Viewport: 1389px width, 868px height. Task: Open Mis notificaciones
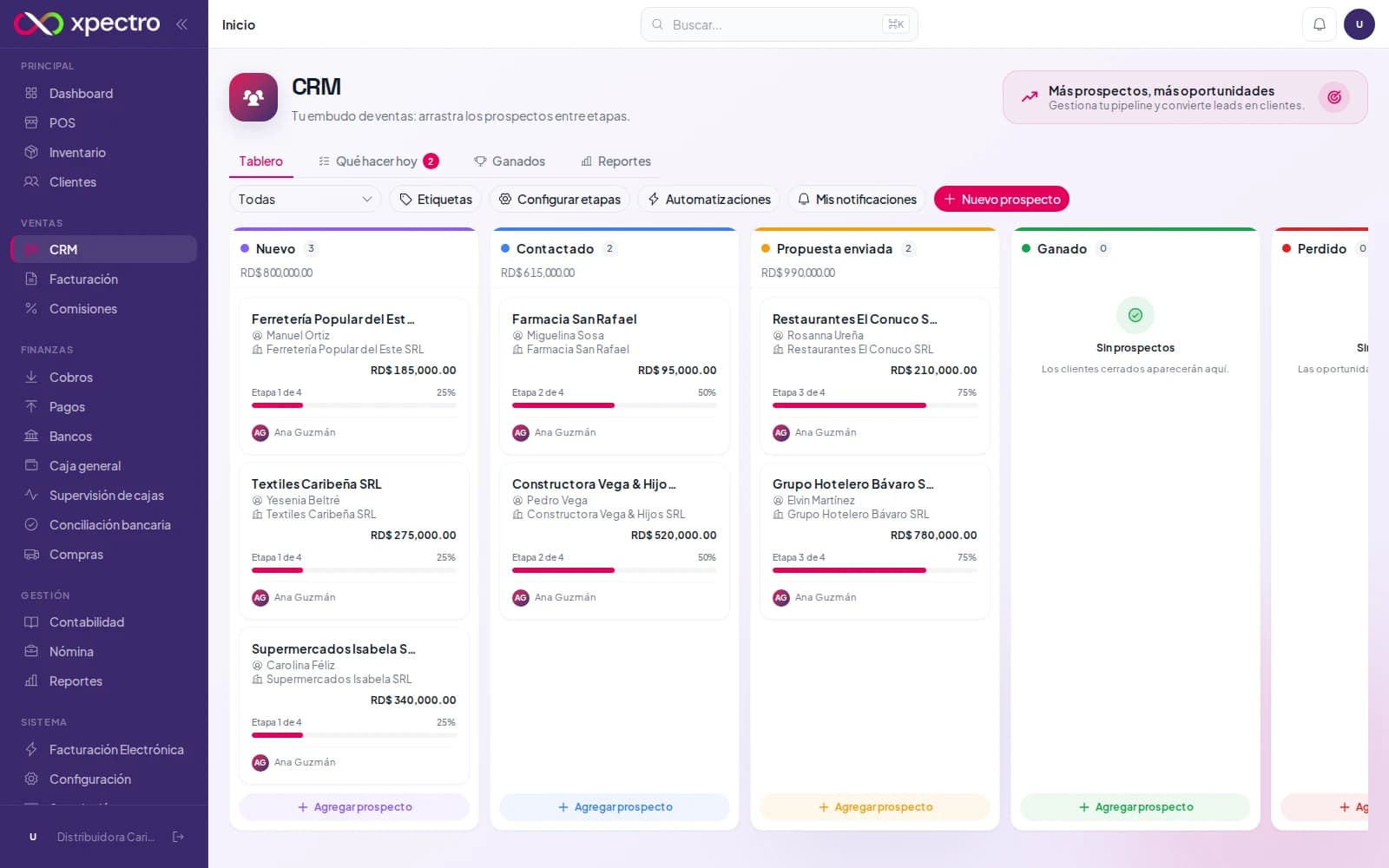(858, 199)
